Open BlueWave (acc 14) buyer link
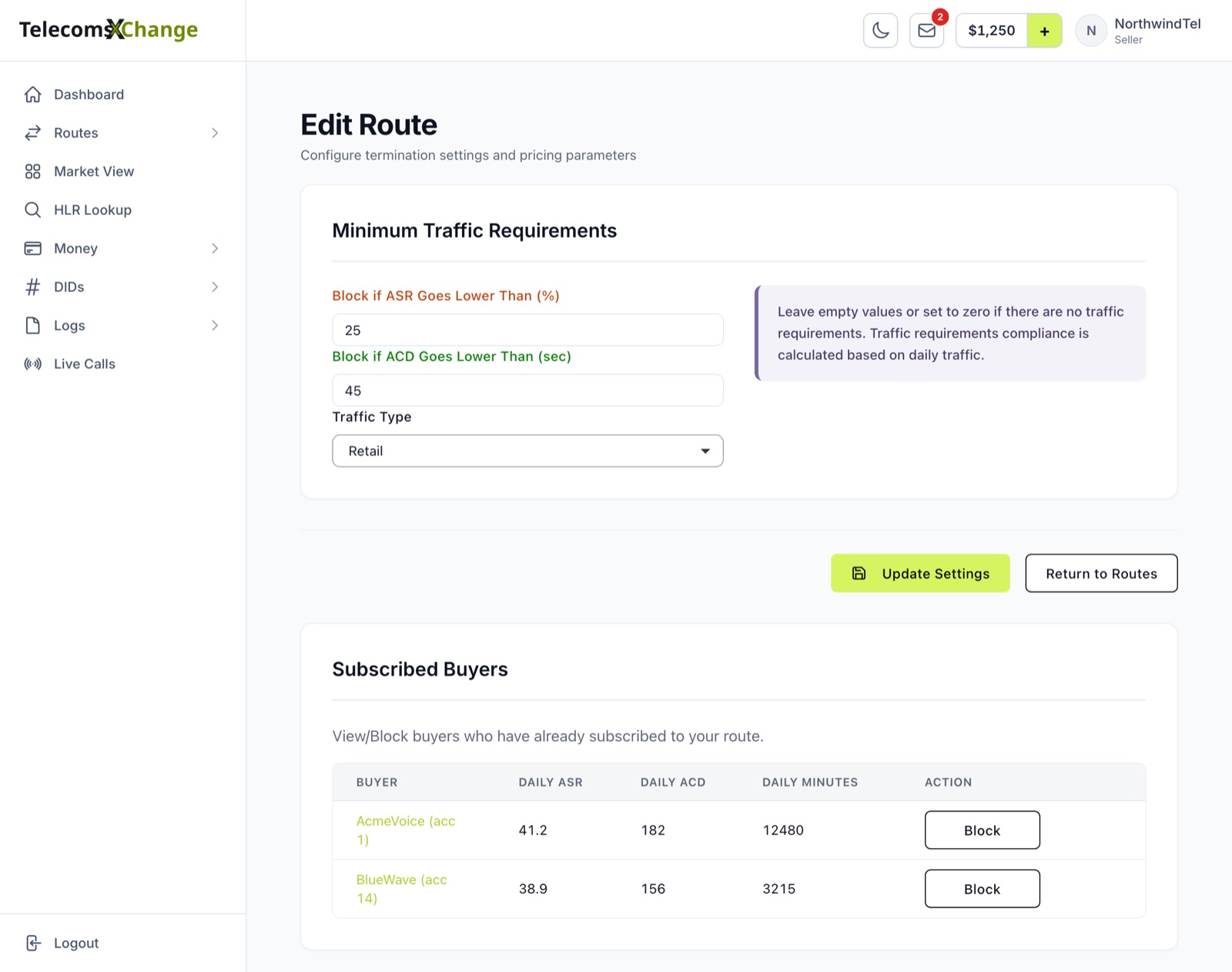Viewport: 1232px width, 972px height. pos(402,889)
